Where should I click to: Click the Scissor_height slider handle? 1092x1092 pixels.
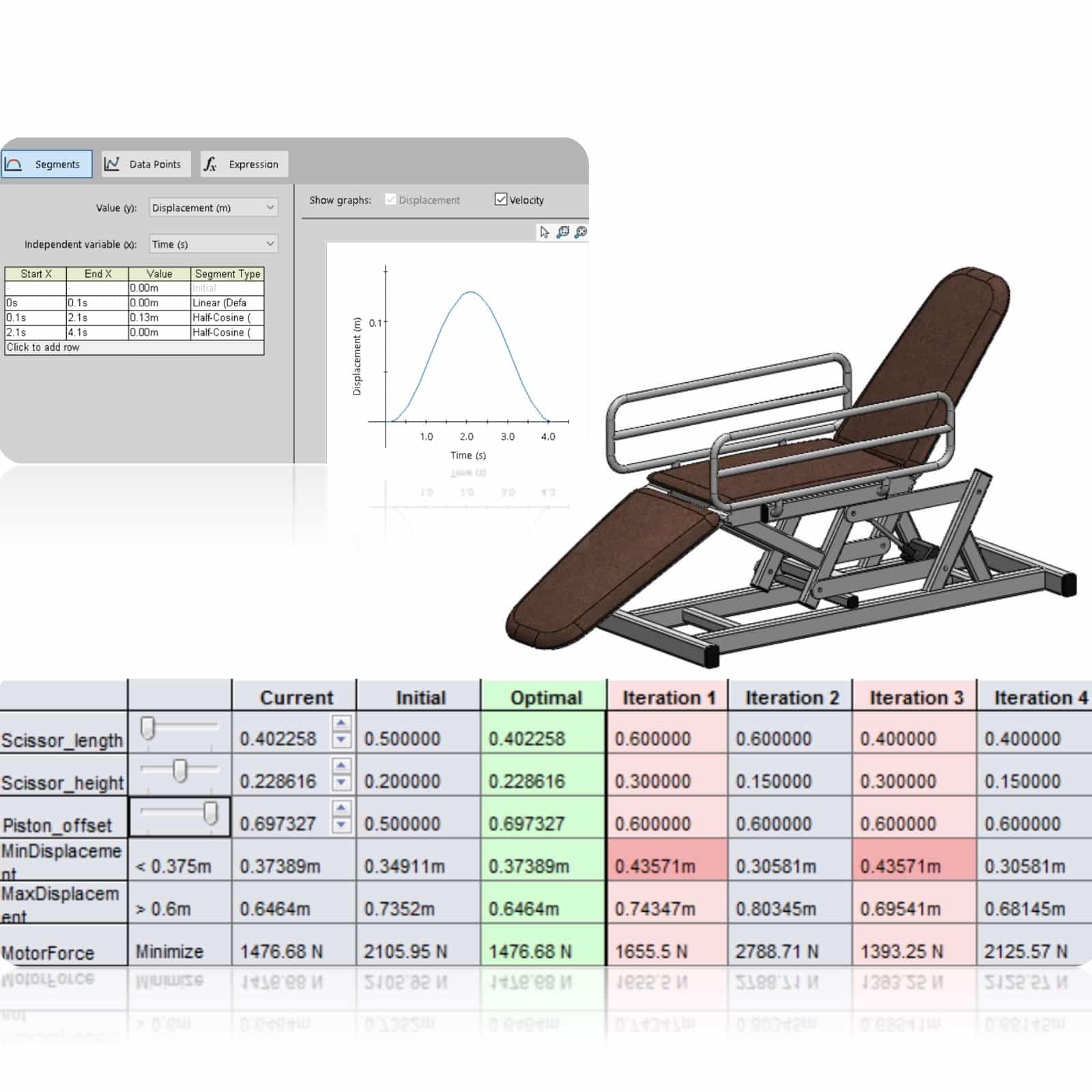(x=179, y=771)
